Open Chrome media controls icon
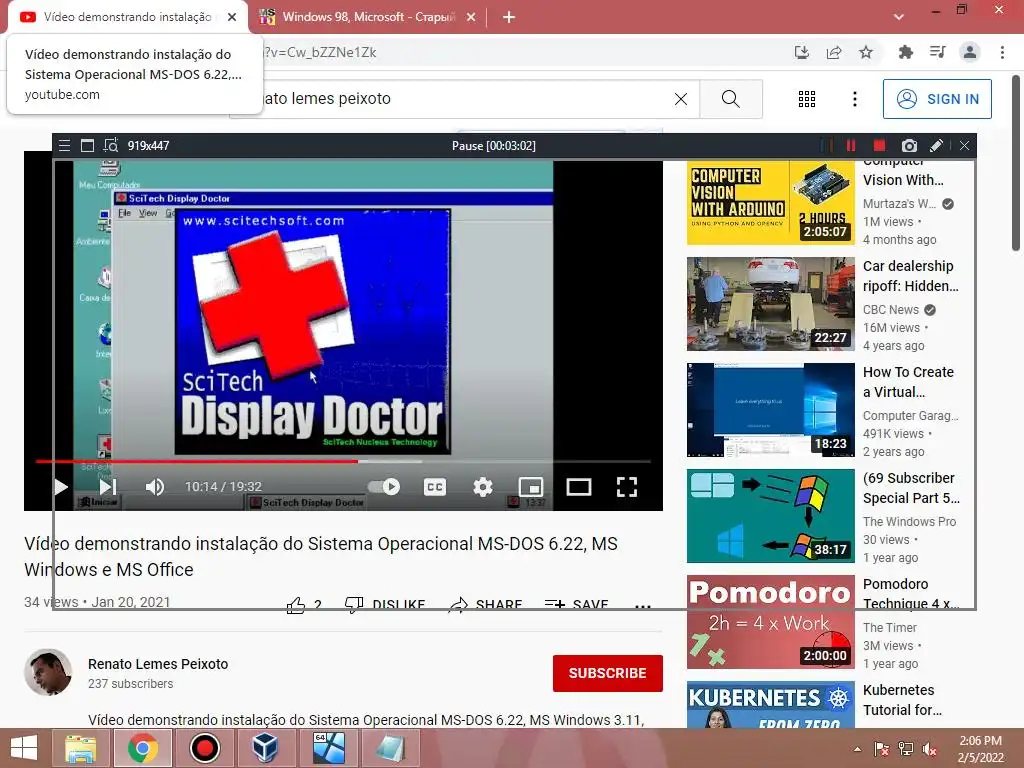Viewport: 1024px width, 768px height. pyautogui.click(x=937, y=52)
